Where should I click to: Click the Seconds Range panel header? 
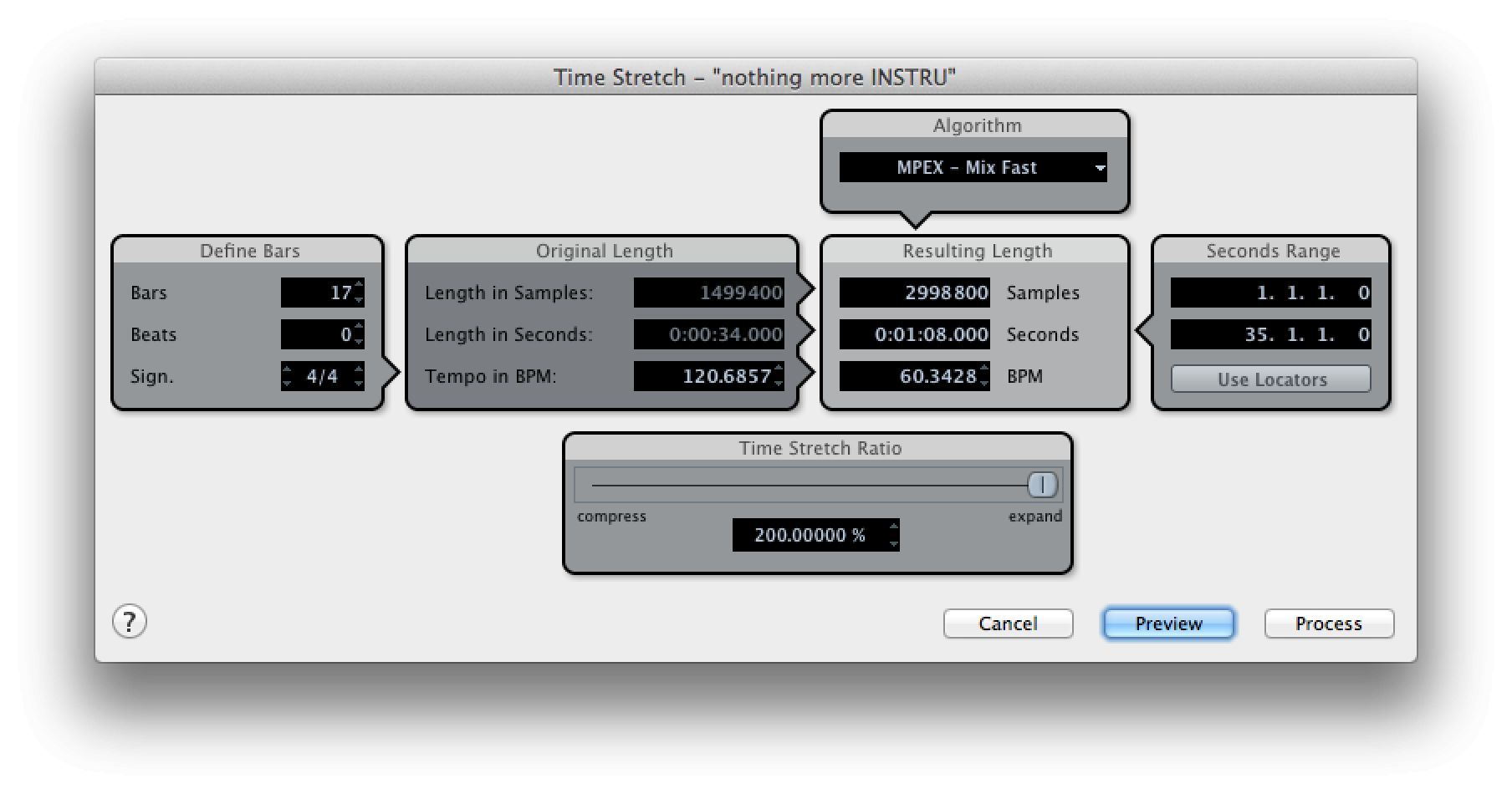point(1273,251)
